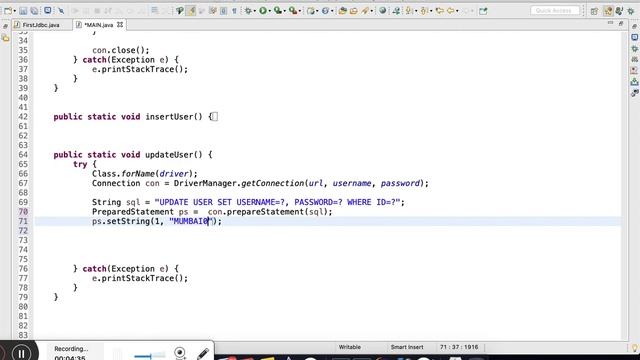
Task: Open the Debug dropdown arrow
Action: tap(255, 11)
